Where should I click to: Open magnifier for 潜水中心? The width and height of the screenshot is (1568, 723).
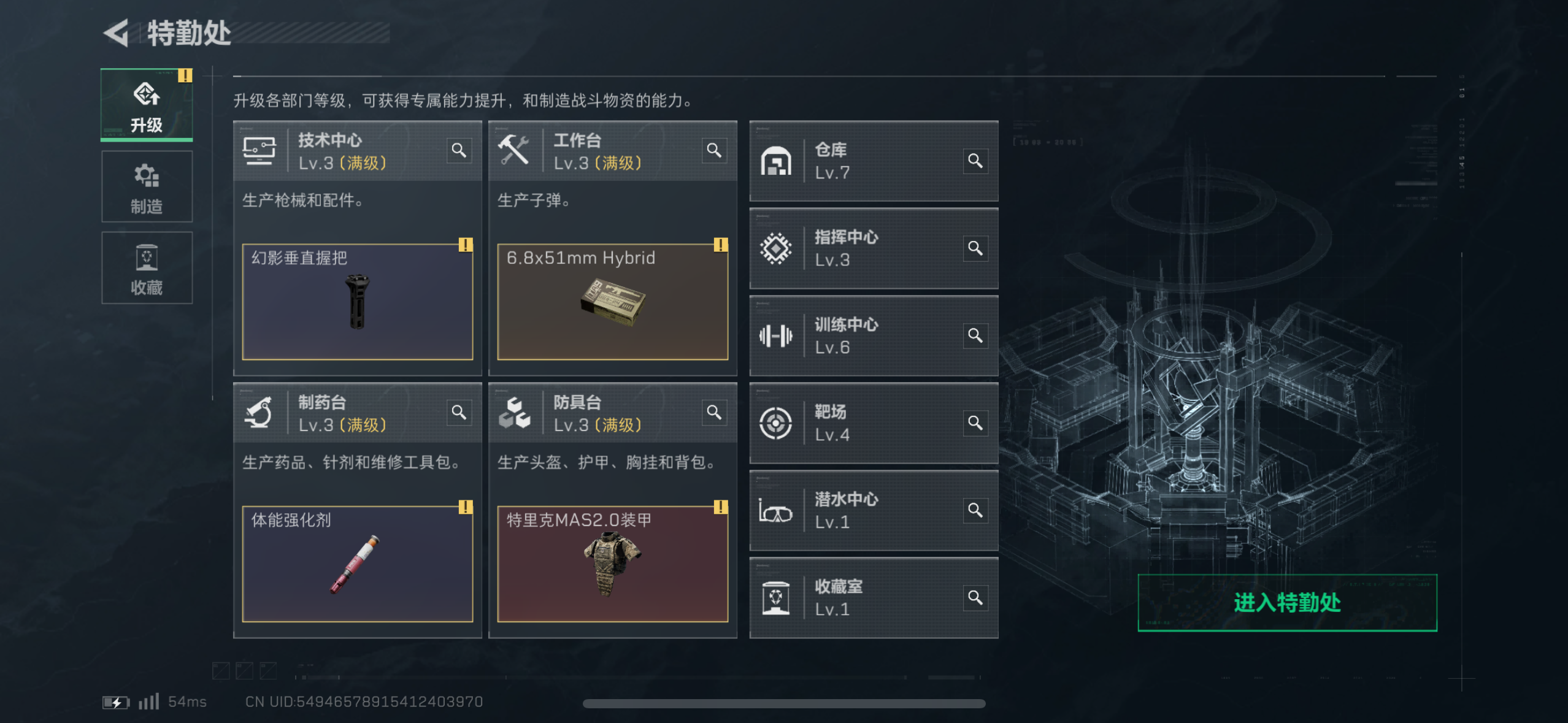click(975, 510)
